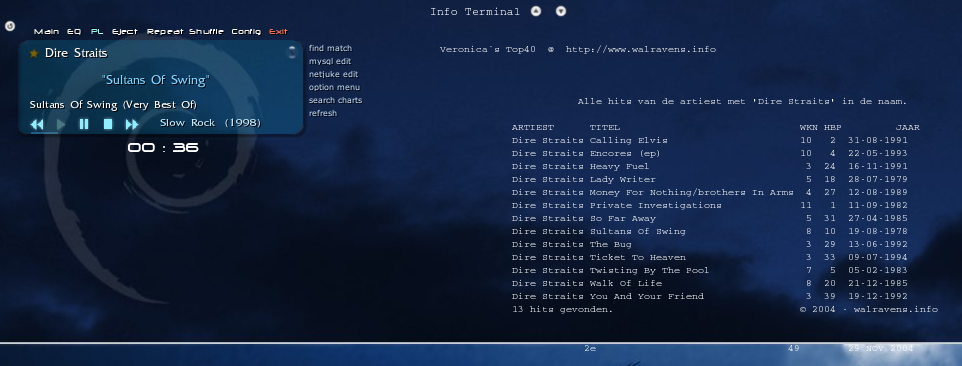This screenshot has height=366, width=962.
Task: Click the 'Calling Elvis' chart row
Action: tap(710, 140)
